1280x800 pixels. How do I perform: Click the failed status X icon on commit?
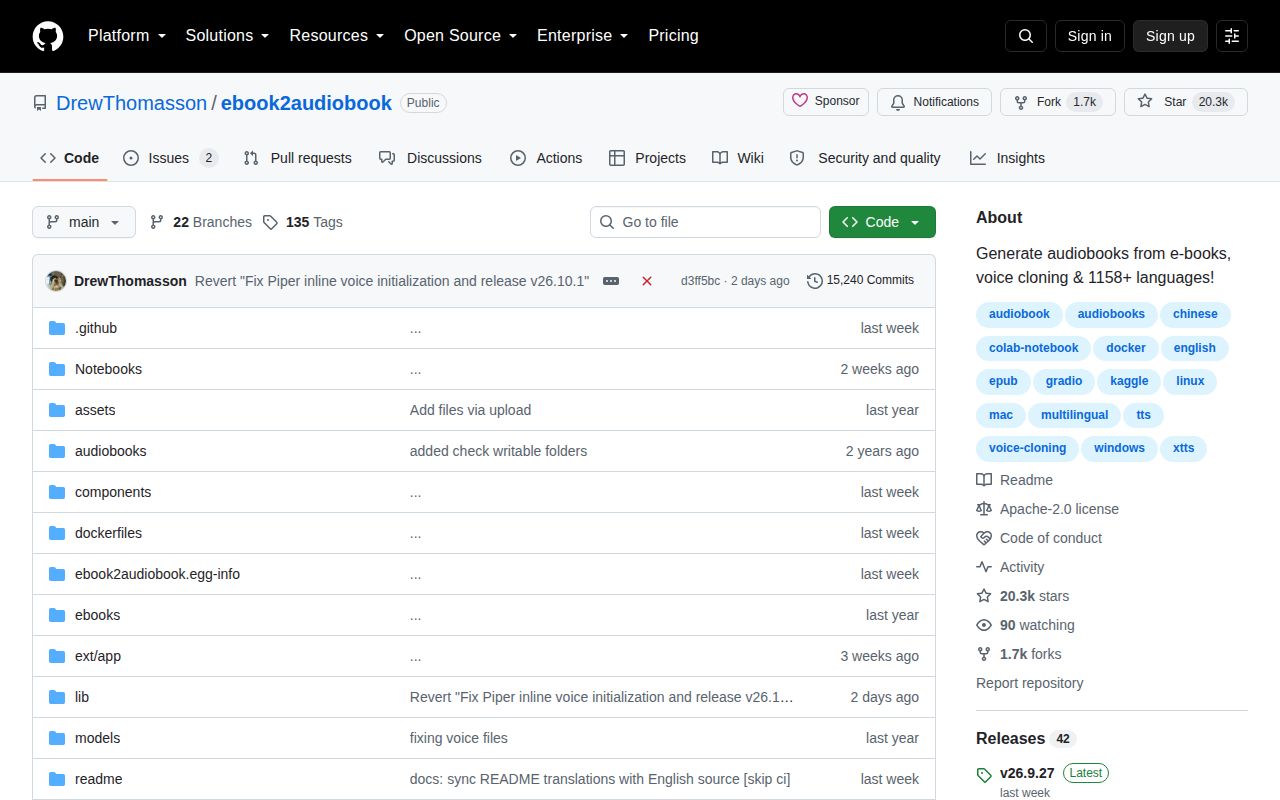coord(647,281)
